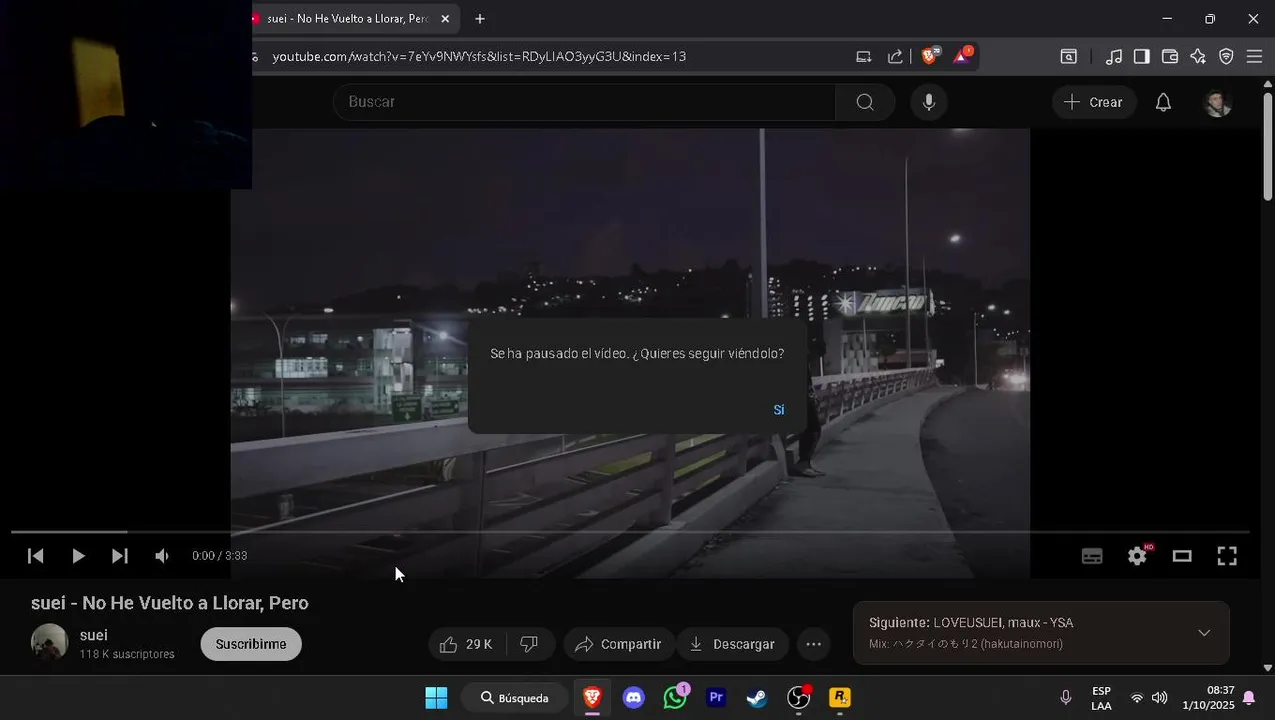The height and width of the screenshot is (720, 1275).
Task: Open Brave Rewards triangle icon
Action: 962,56
